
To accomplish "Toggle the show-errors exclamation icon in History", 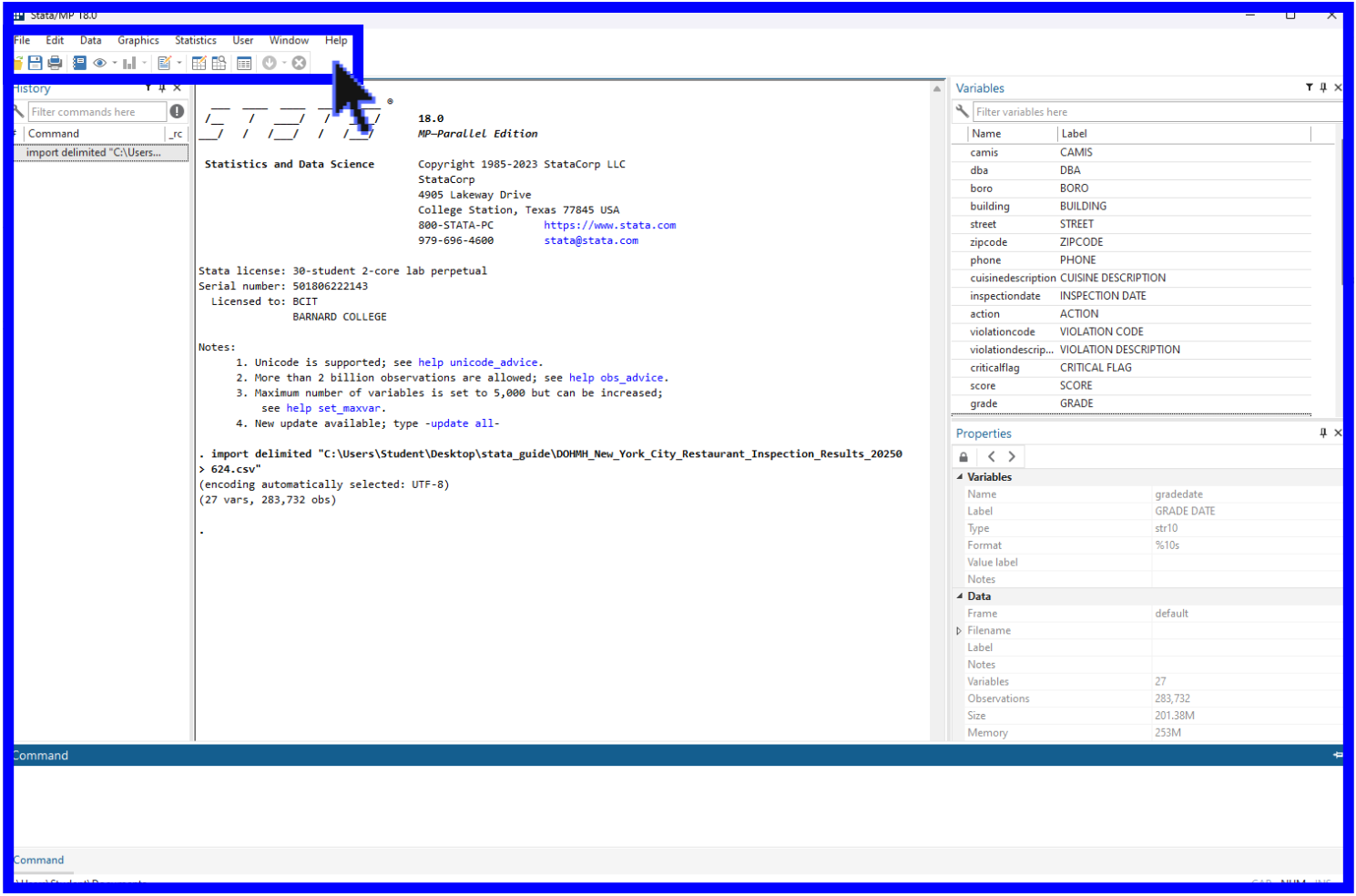I will [x=177, y=111].
